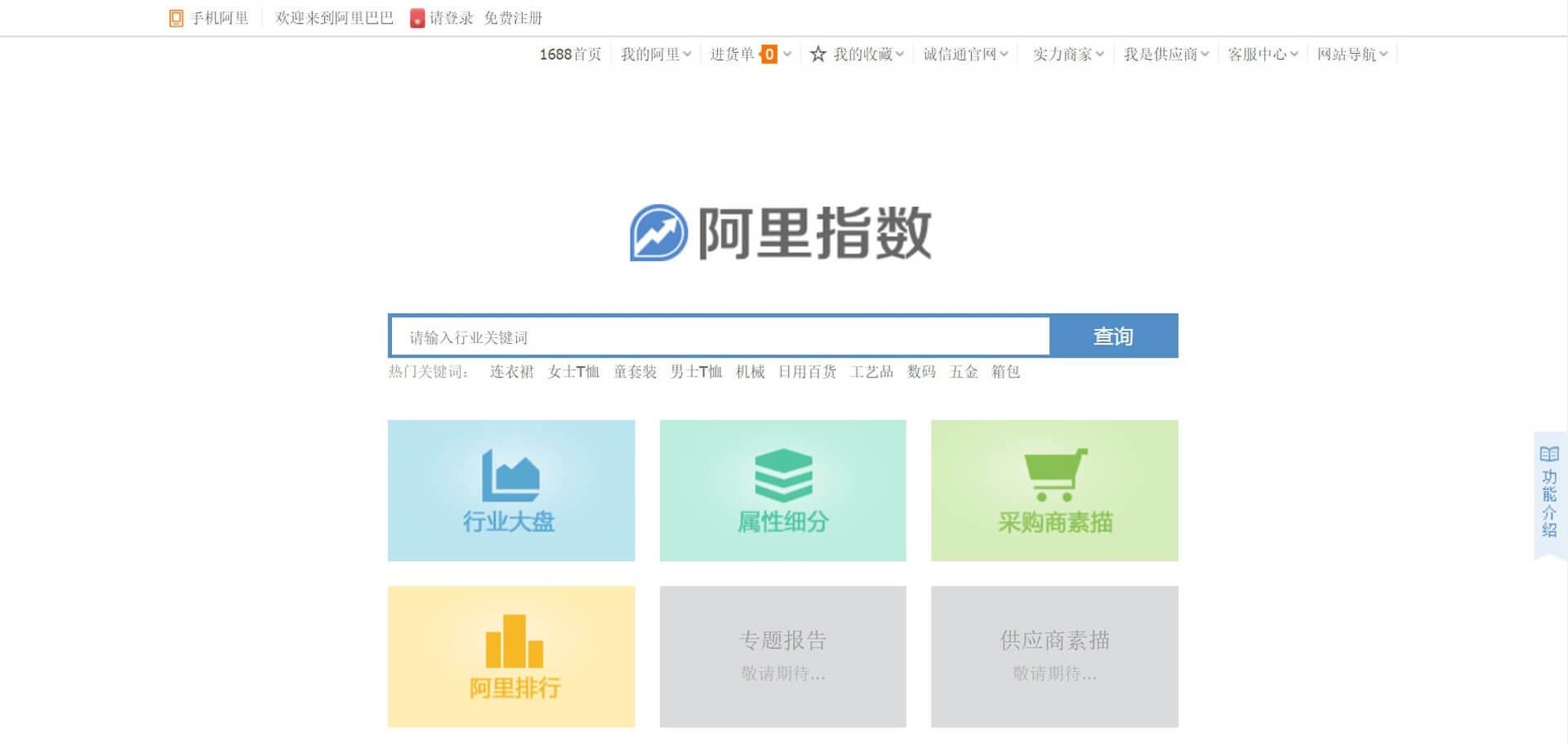Open 属性细分 stacked layers tile
The image size is (1568, 744).
(x=782, y=490)
